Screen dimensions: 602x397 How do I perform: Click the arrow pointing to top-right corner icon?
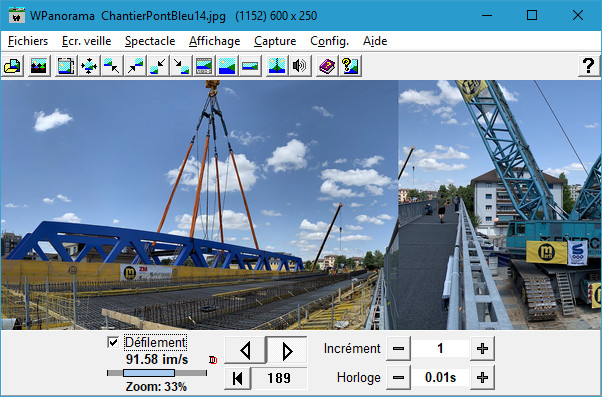(x=135, y=66)
